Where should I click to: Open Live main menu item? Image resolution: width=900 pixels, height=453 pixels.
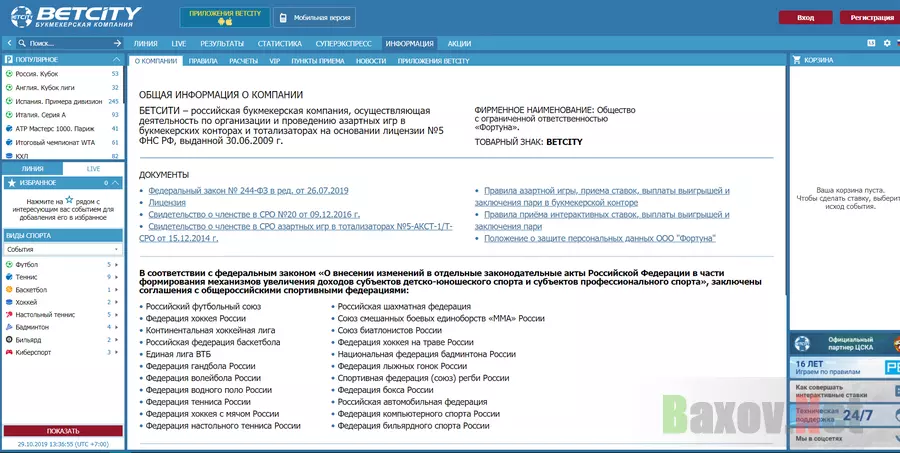[179, 44]
